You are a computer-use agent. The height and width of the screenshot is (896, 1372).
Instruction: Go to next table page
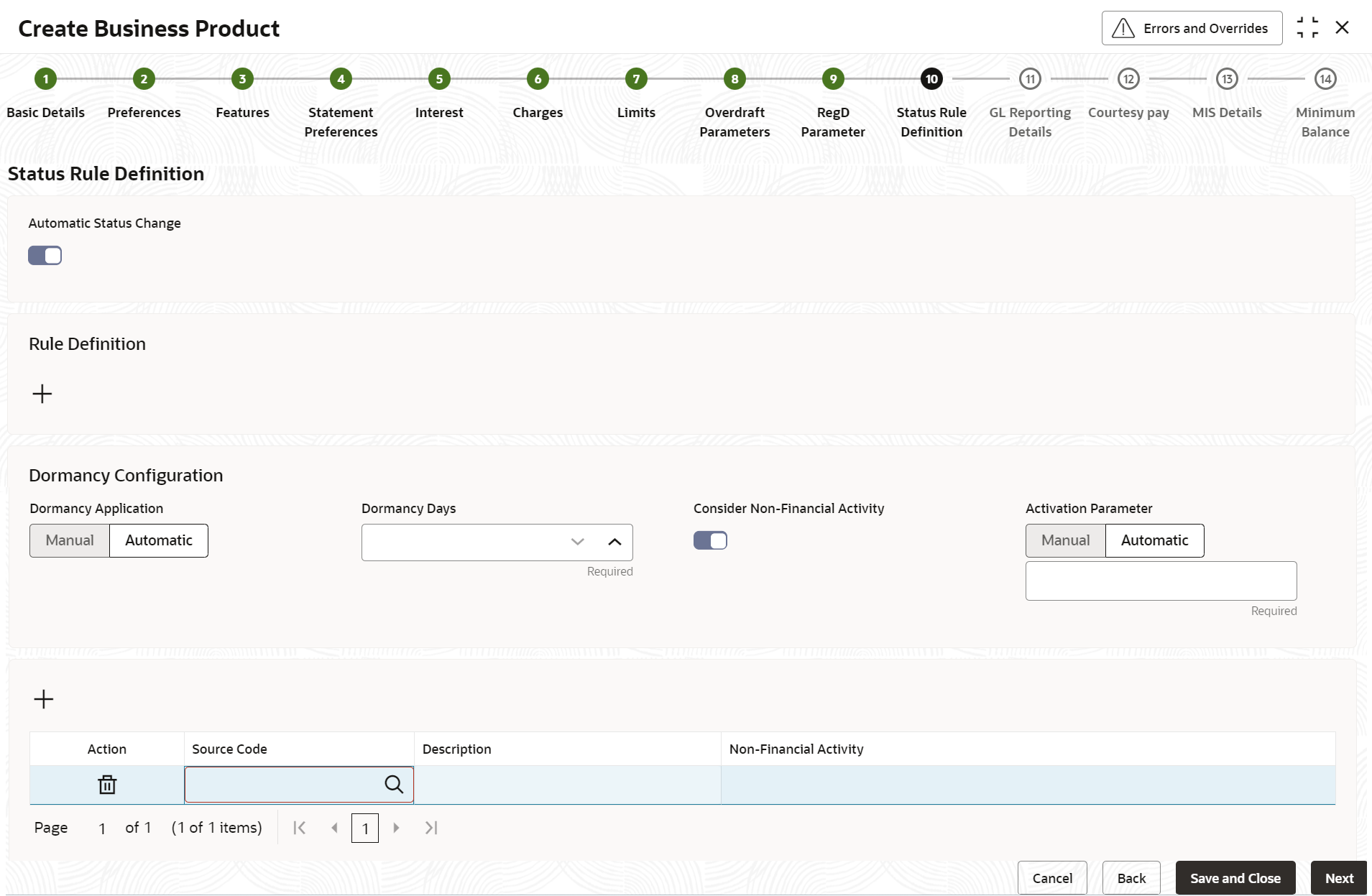396,828
